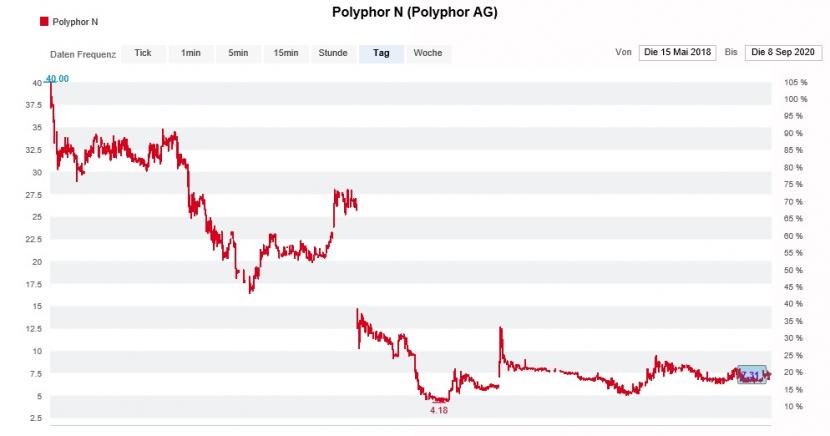Viewport: 830px width, 436px height.
Task: Open the Bis end date field
Action: [783, 52]
